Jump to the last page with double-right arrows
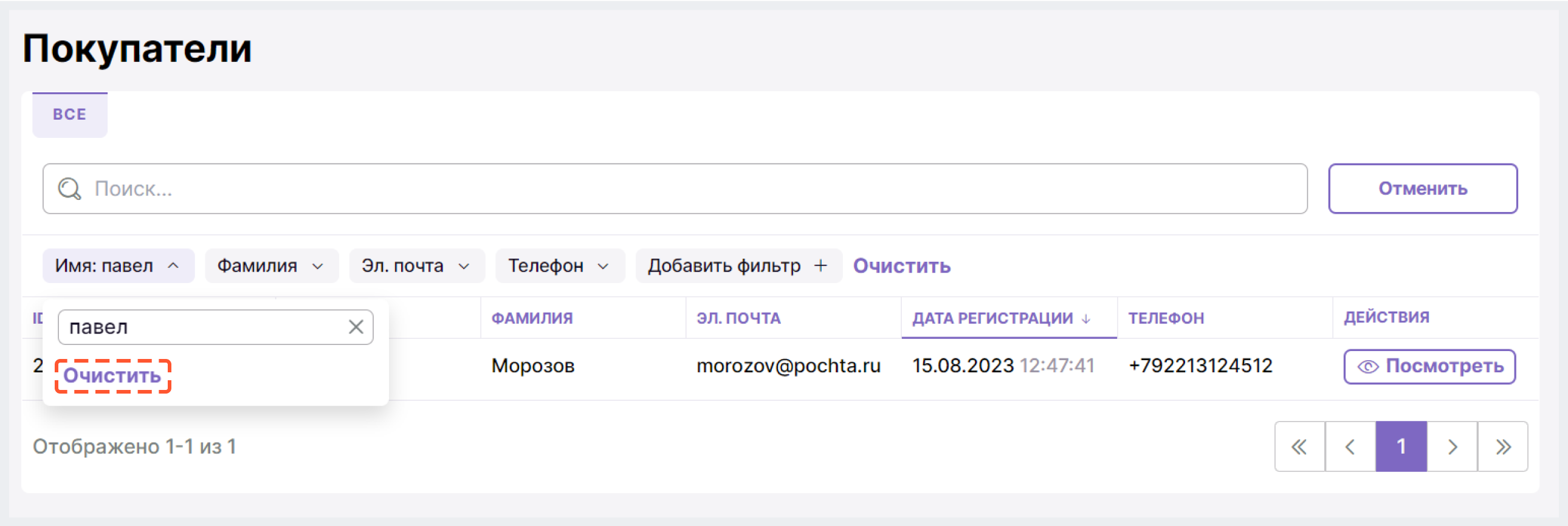Viewport: 1568px width, 526px height. tap(1503, 447)
